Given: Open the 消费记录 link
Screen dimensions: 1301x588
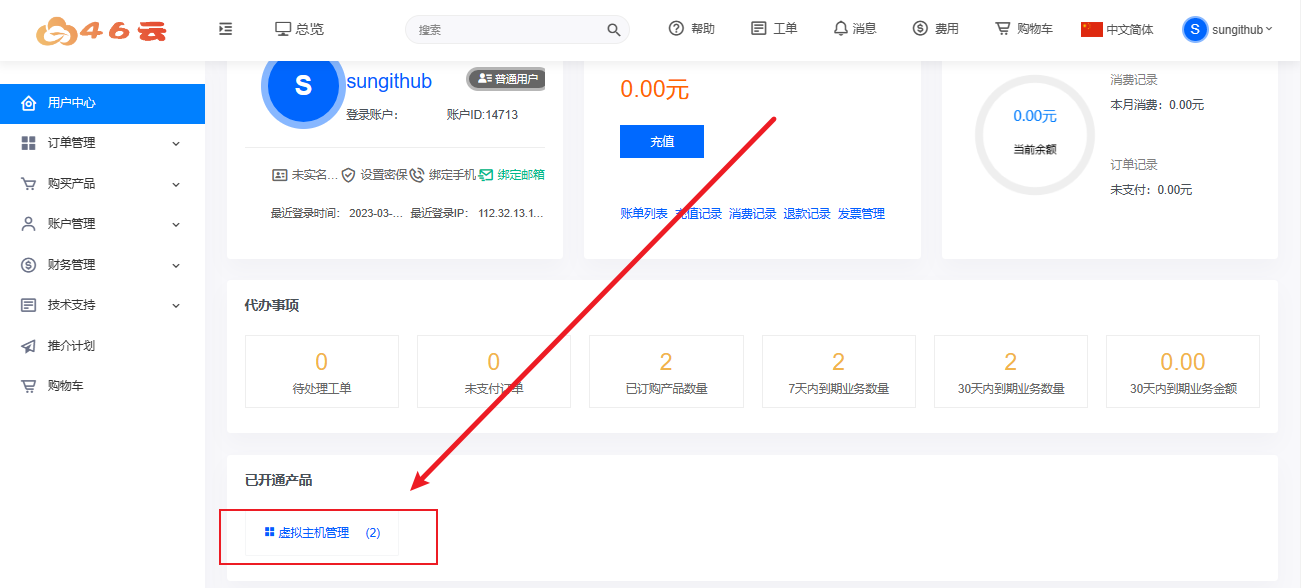Looking at the screenshot, I should click(x=752, y=214).
